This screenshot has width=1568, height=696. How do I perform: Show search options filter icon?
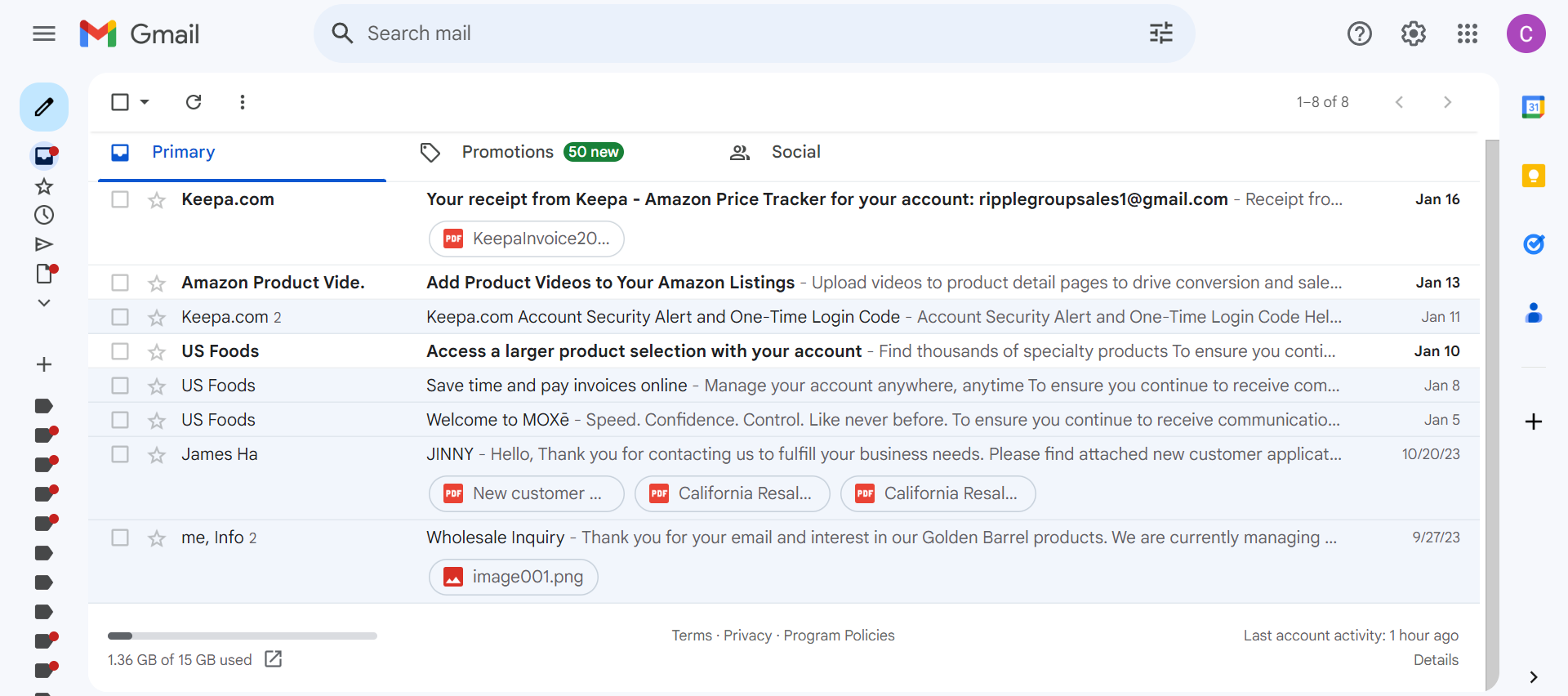tap(1160, 33)
